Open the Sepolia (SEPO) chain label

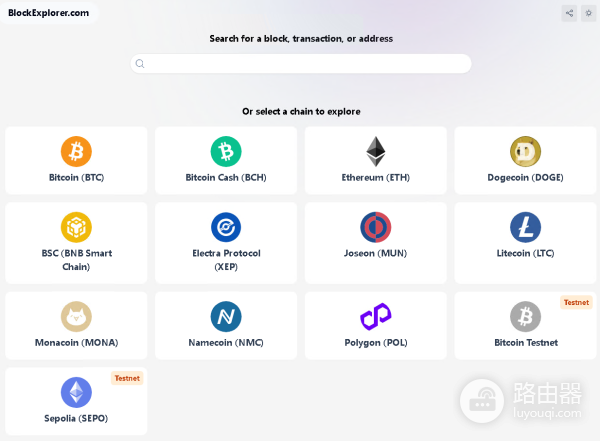(76, 418)
